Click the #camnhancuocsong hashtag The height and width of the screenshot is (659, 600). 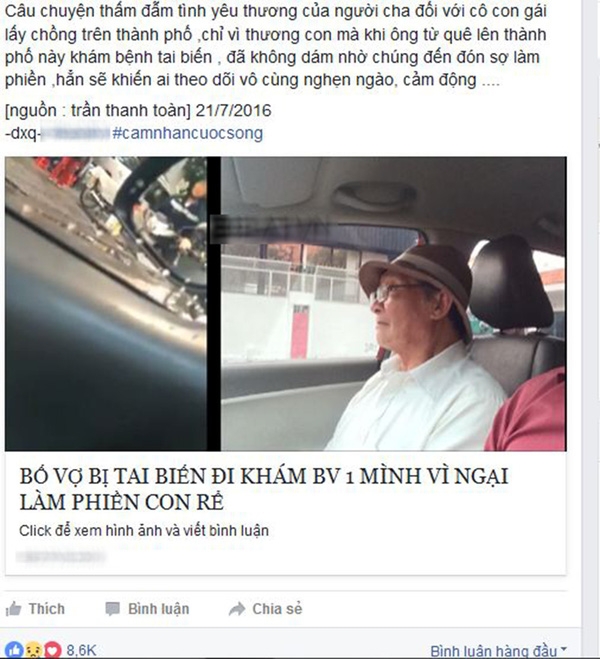click(187, 133)
